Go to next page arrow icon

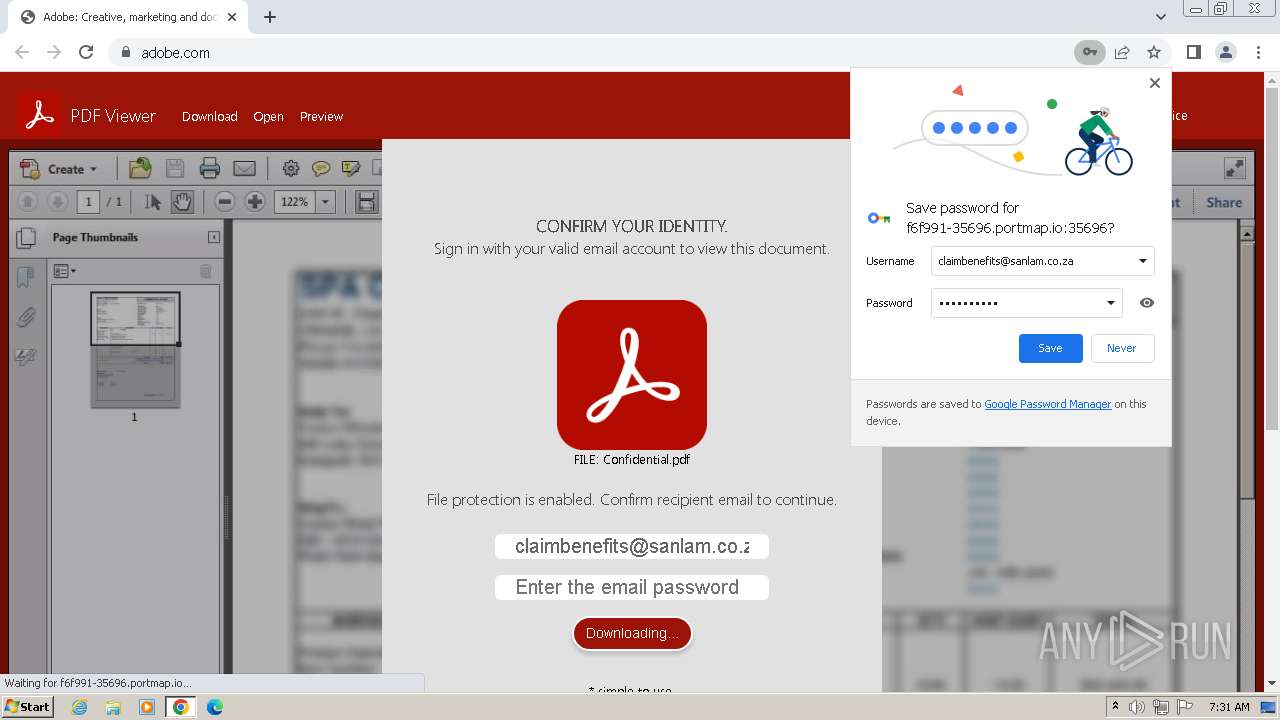58,202
